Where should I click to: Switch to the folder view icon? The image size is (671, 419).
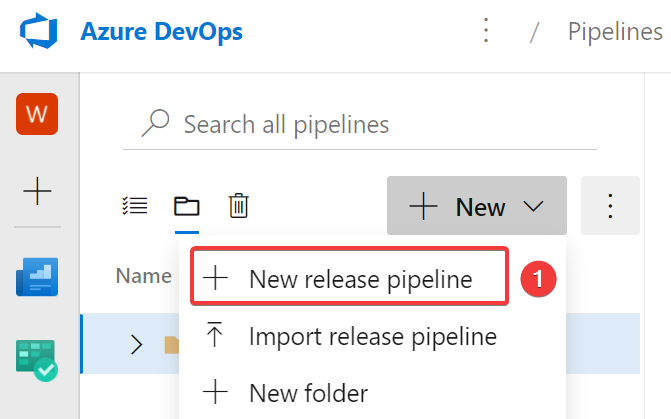point(186,206)
